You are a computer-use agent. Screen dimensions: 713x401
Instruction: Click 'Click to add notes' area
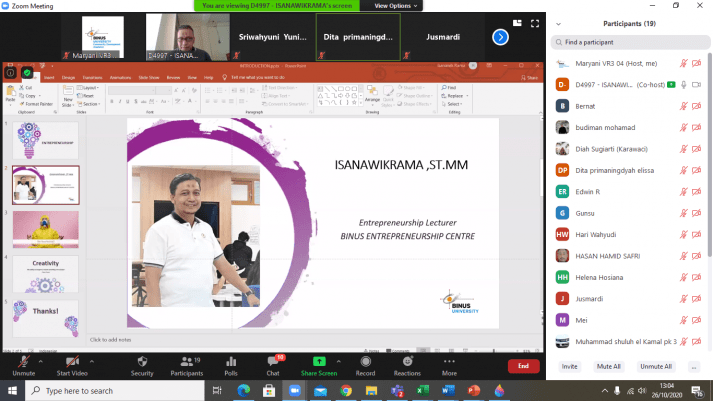click(x=110, y=340)
